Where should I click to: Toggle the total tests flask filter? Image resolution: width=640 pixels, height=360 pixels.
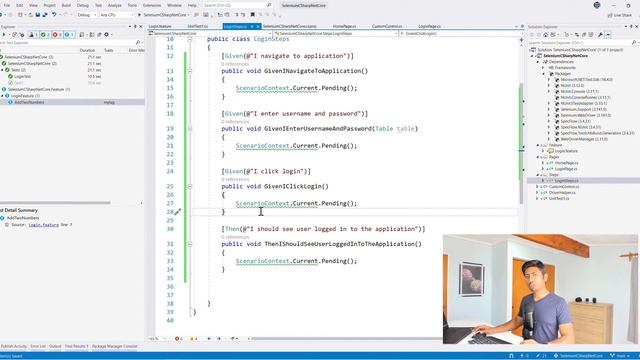coord(32,35)
